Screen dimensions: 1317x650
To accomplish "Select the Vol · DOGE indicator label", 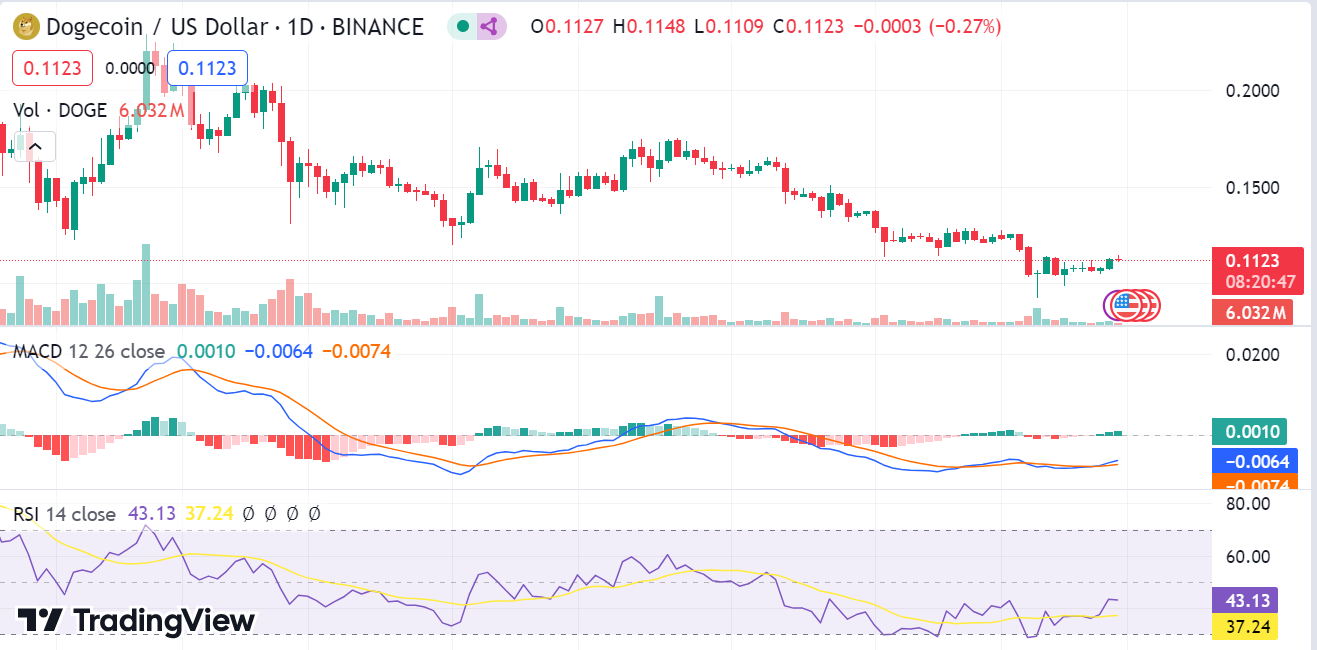I will click(x=60, y=111).
